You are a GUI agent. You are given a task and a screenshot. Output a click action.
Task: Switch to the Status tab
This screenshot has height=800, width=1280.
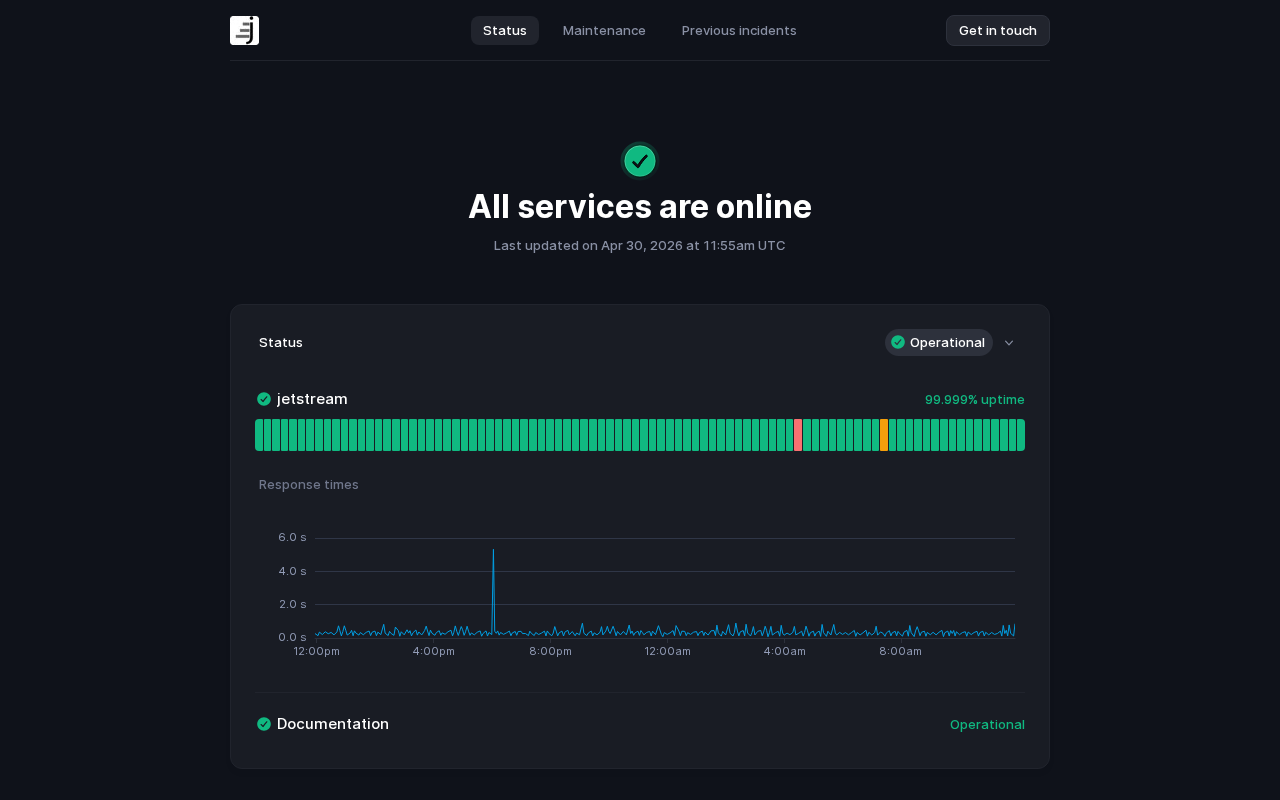pos(505,30)
